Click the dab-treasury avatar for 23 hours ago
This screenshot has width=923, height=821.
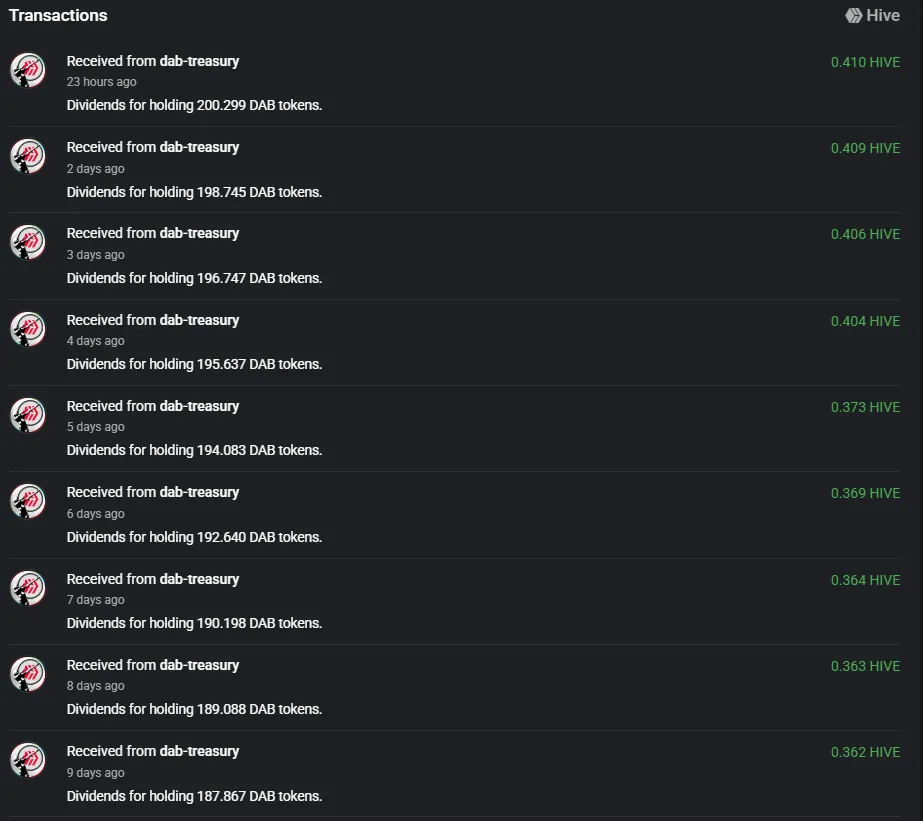point(28,70)
